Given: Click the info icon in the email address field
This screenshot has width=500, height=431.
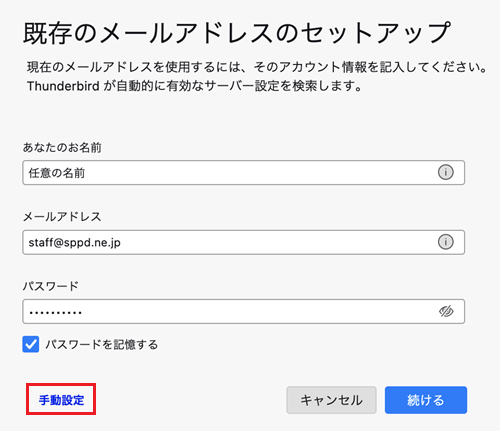Looking at the screenshot, I should [446, 242].
